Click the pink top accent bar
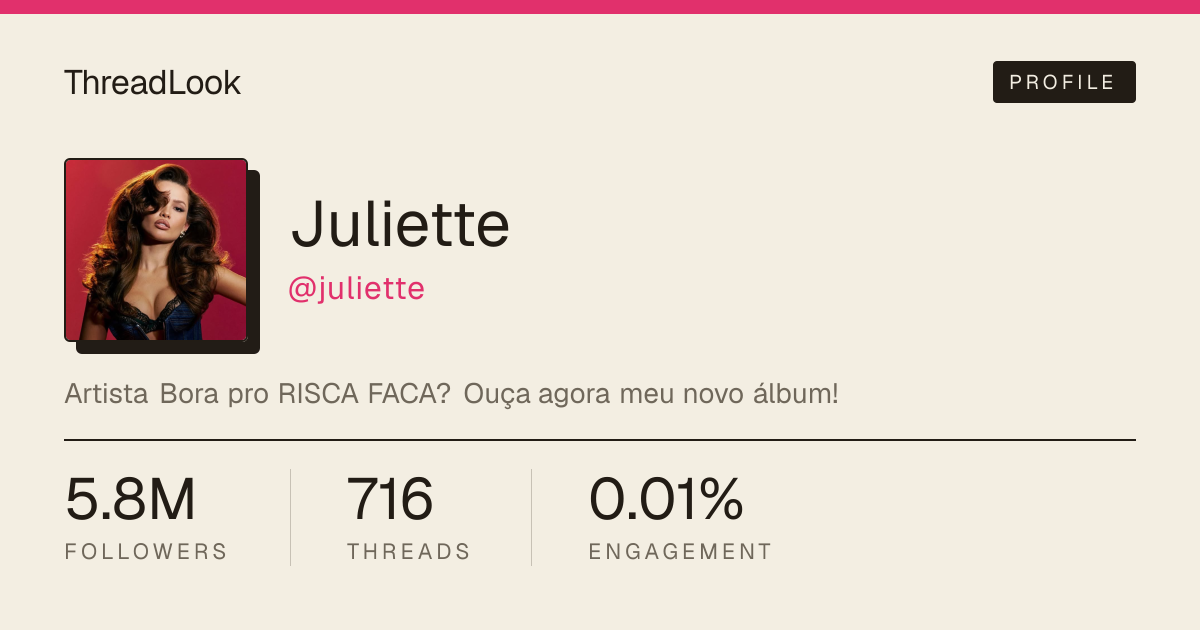 (x=600, y=7)
